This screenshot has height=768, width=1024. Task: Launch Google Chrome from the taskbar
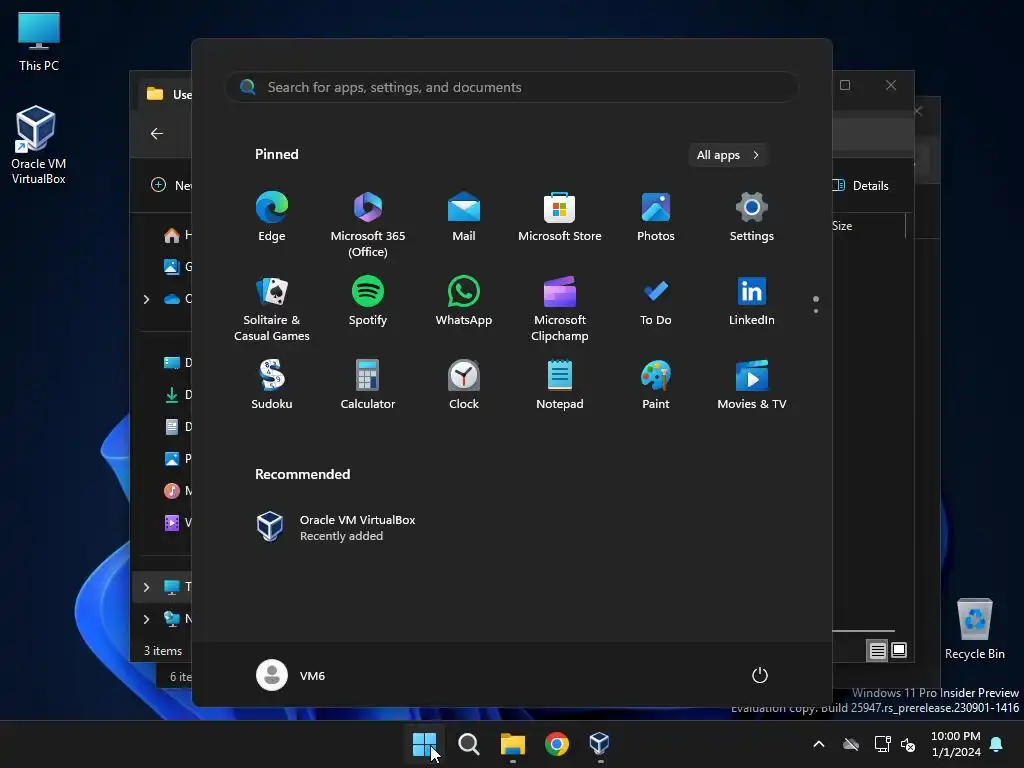coord(556,744)
